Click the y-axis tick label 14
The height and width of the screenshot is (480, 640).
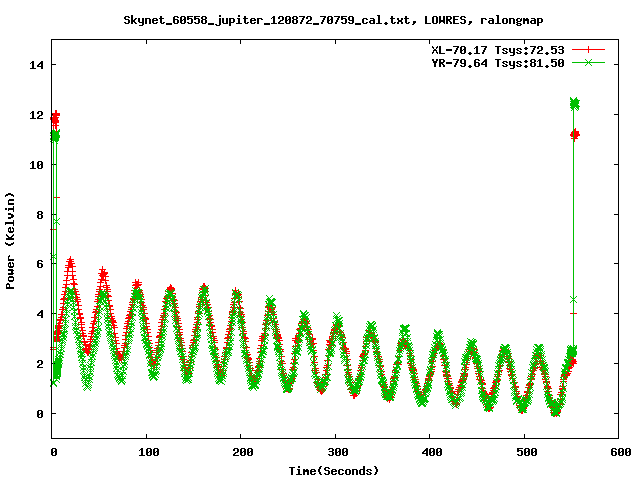coord(36,65)
